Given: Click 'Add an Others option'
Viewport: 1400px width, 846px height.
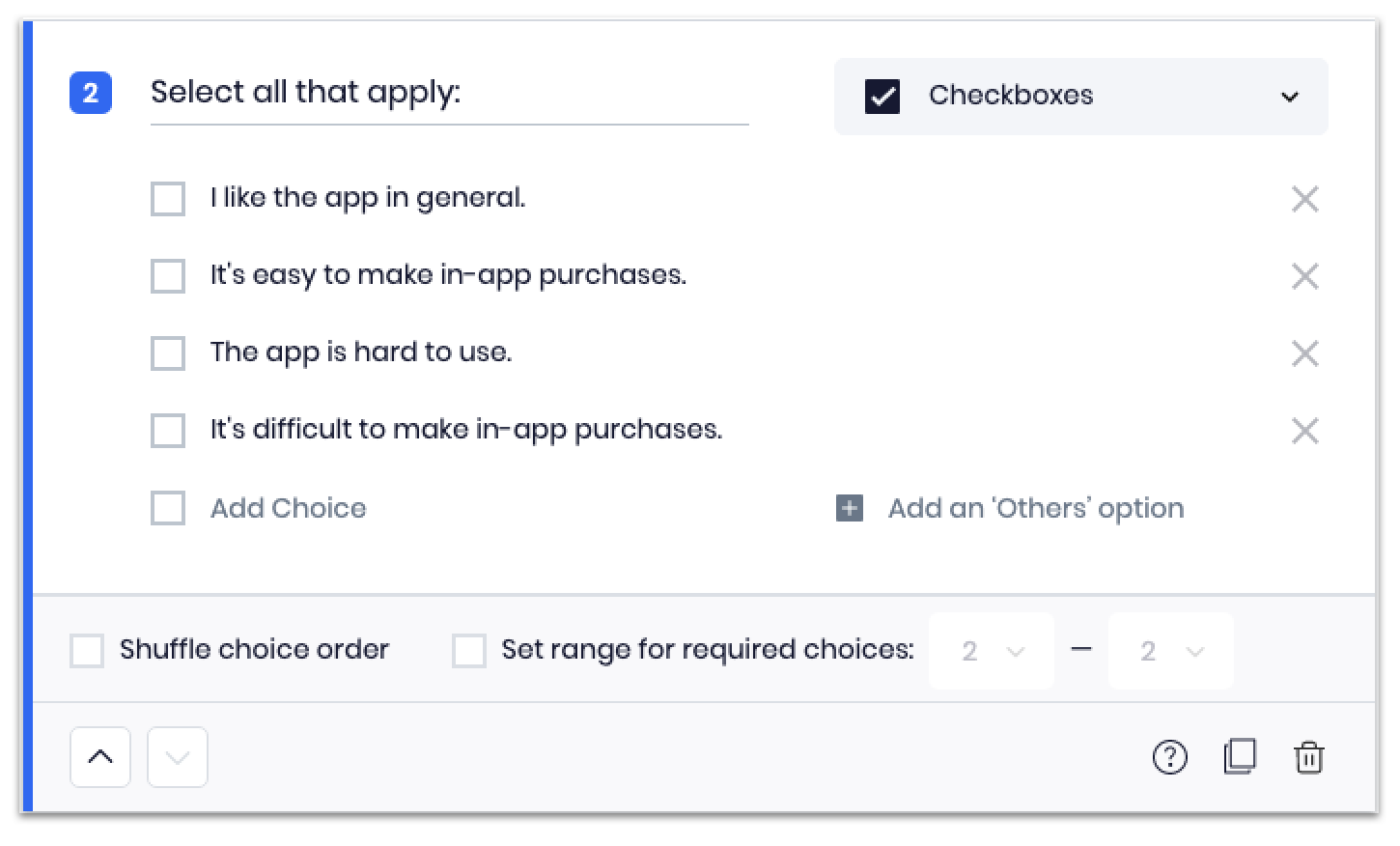Looking at the screenshot, I should coord(1035,508).
